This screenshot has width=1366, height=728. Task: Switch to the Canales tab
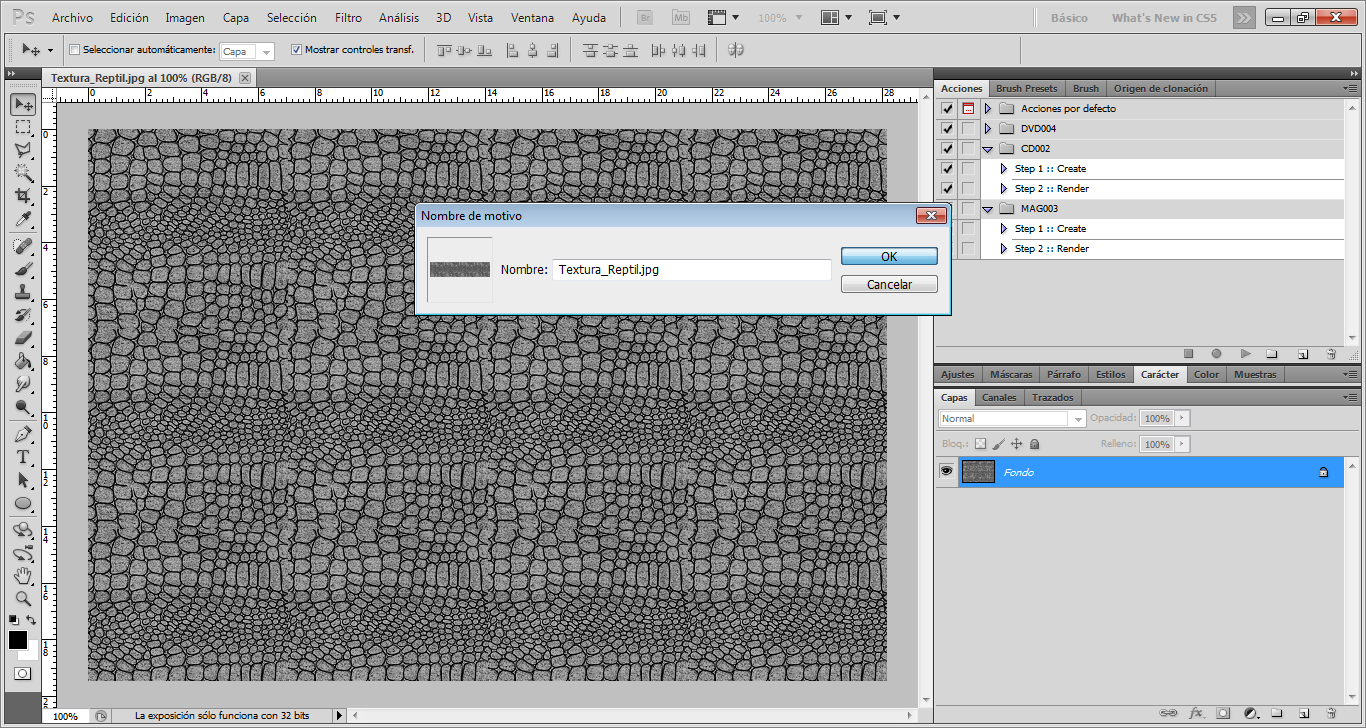tap(999, 397)
